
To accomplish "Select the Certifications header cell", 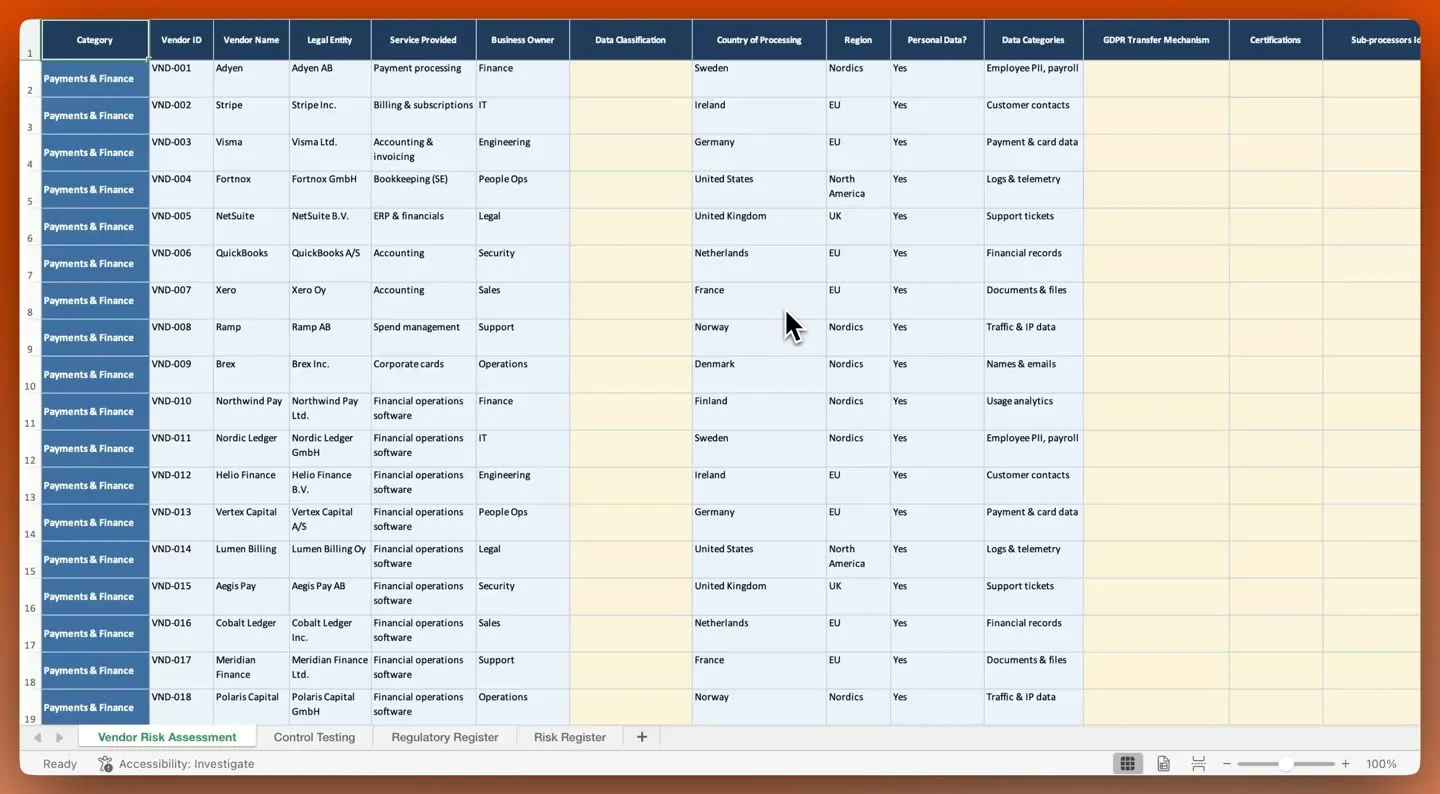I will tap(1275, 40).
